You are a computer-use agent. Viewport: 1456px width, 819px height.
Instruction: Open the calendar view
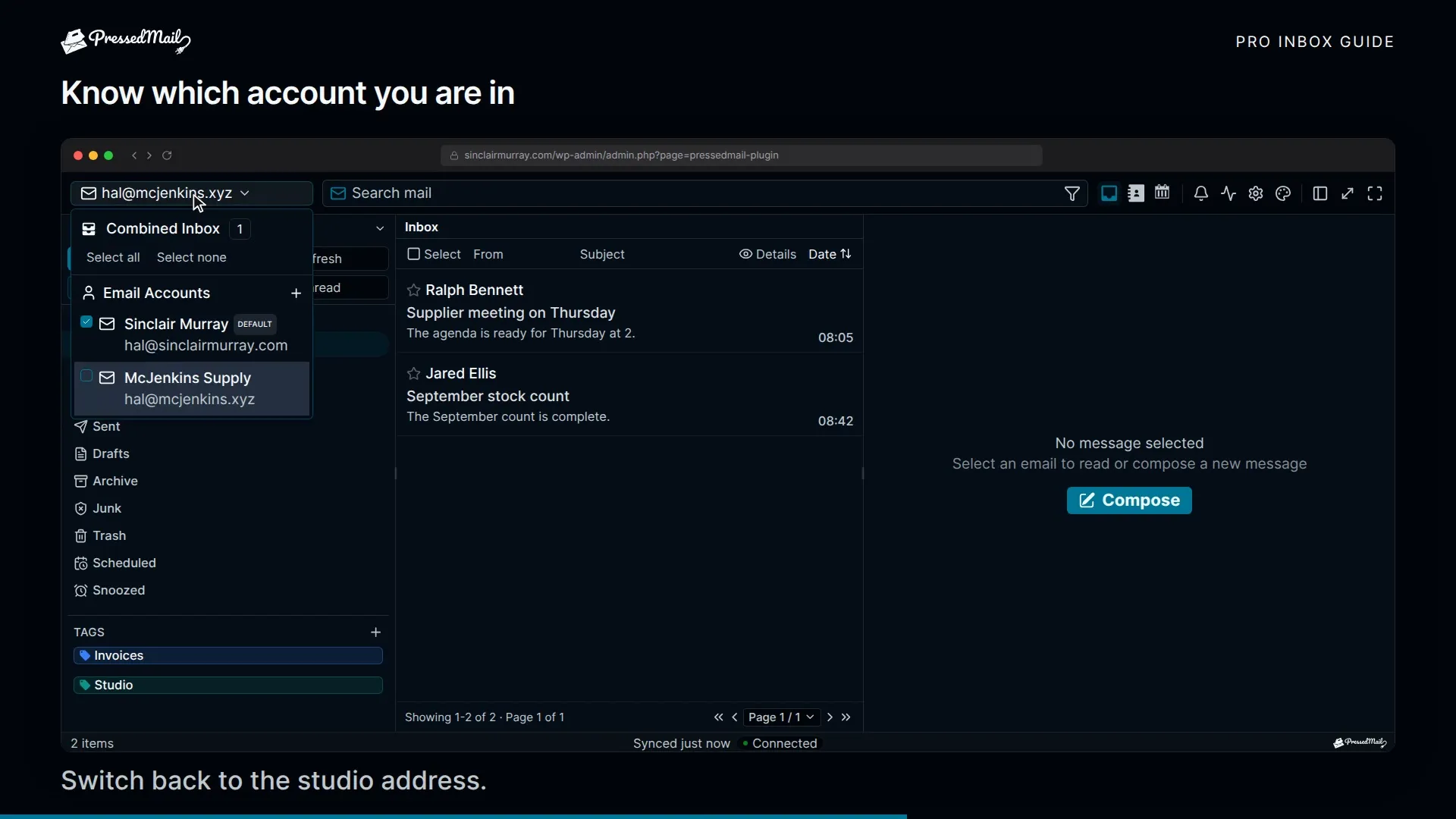pyautogui.click(x=1162, y=193)
